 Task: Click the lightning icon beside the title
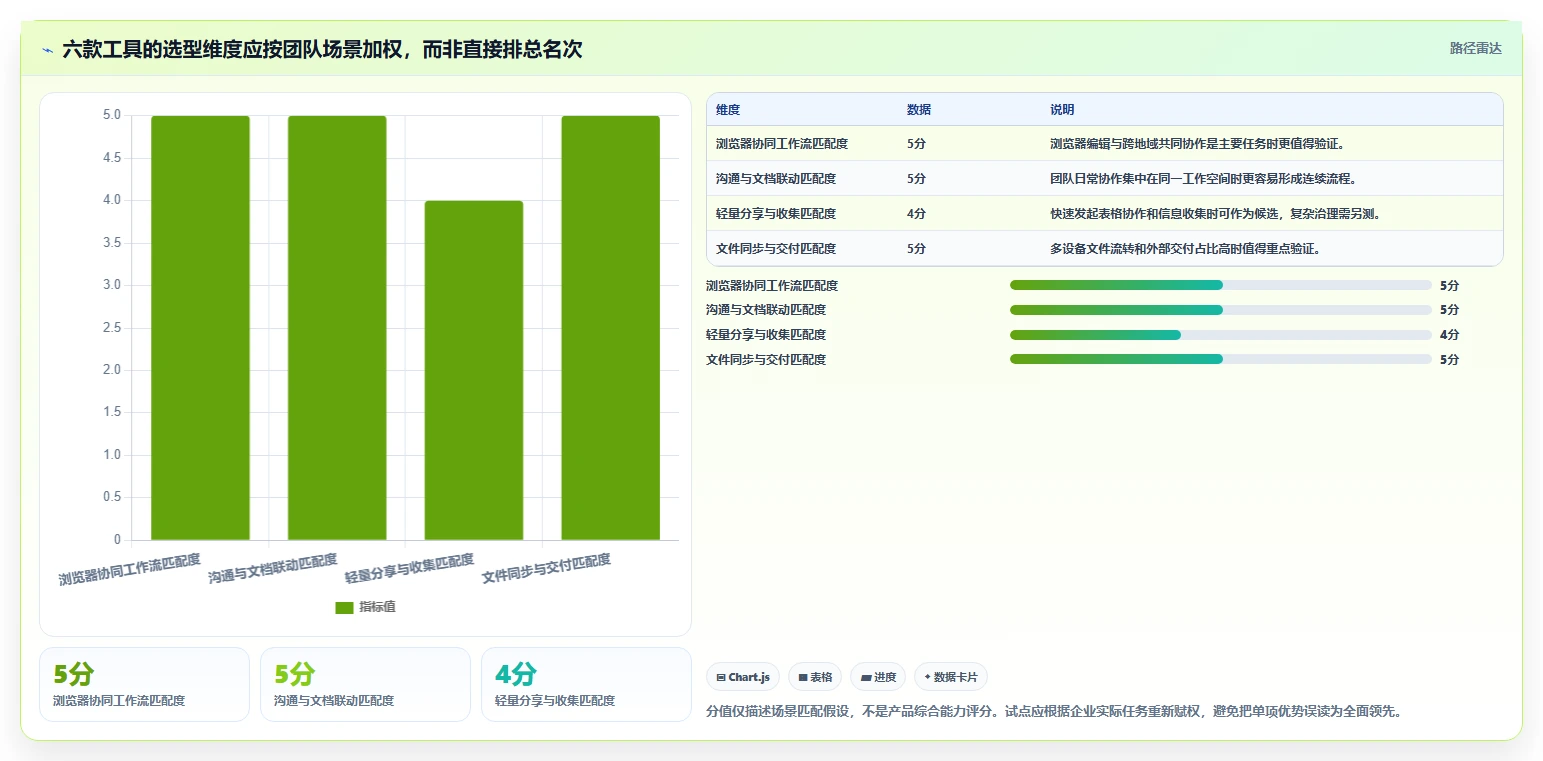pyautogui.click(x=48, y=49)
